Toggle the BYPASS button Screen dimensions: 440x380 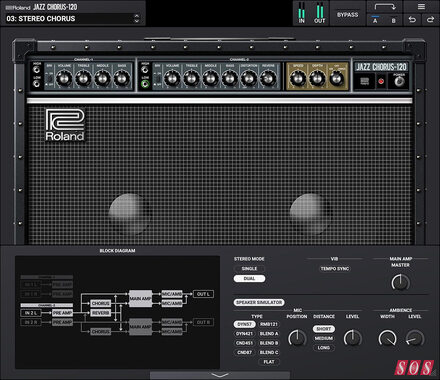[x=347, y=15]
